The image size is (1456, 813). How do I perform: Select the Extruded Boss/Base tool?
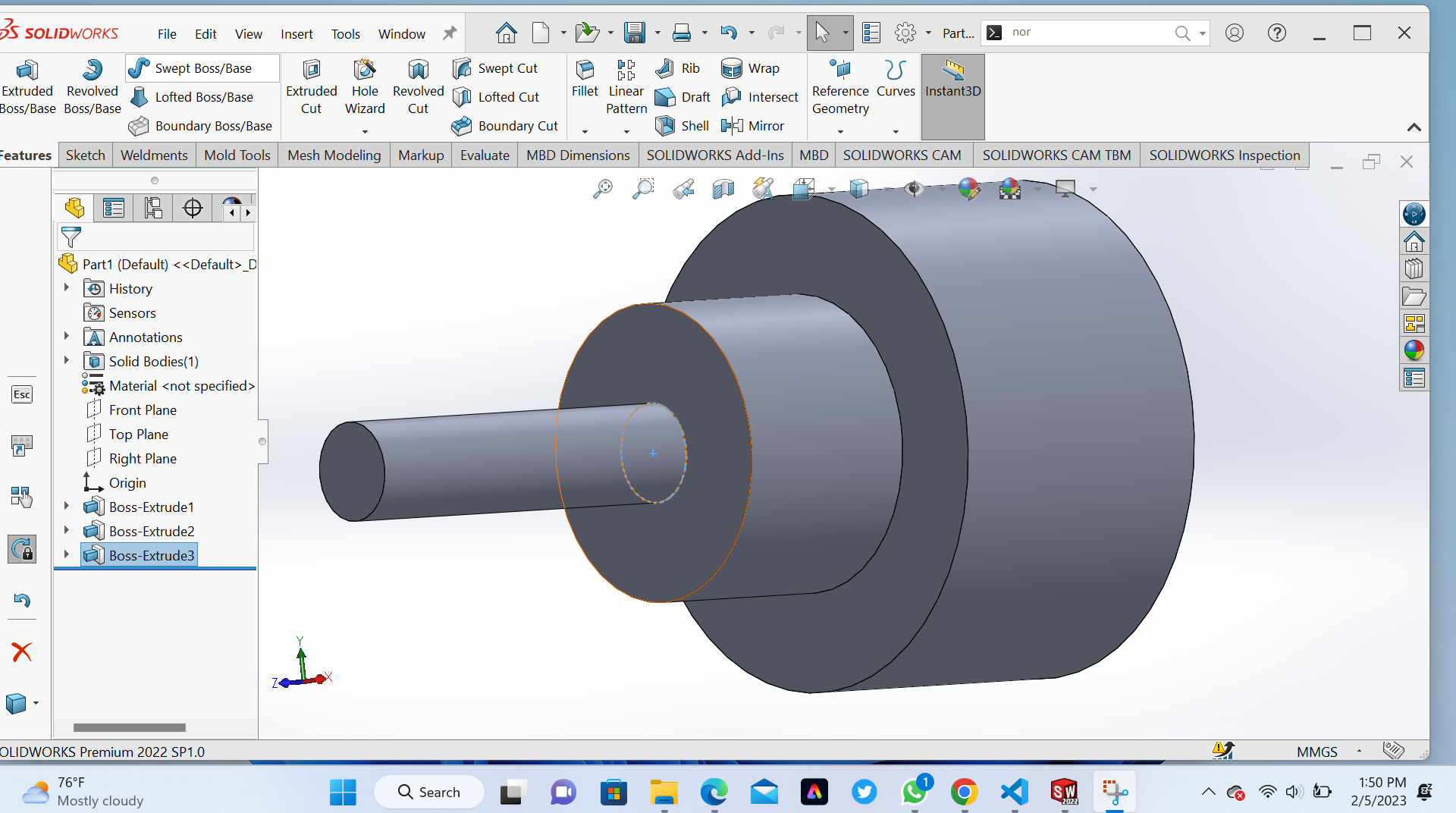click(28, 87)
